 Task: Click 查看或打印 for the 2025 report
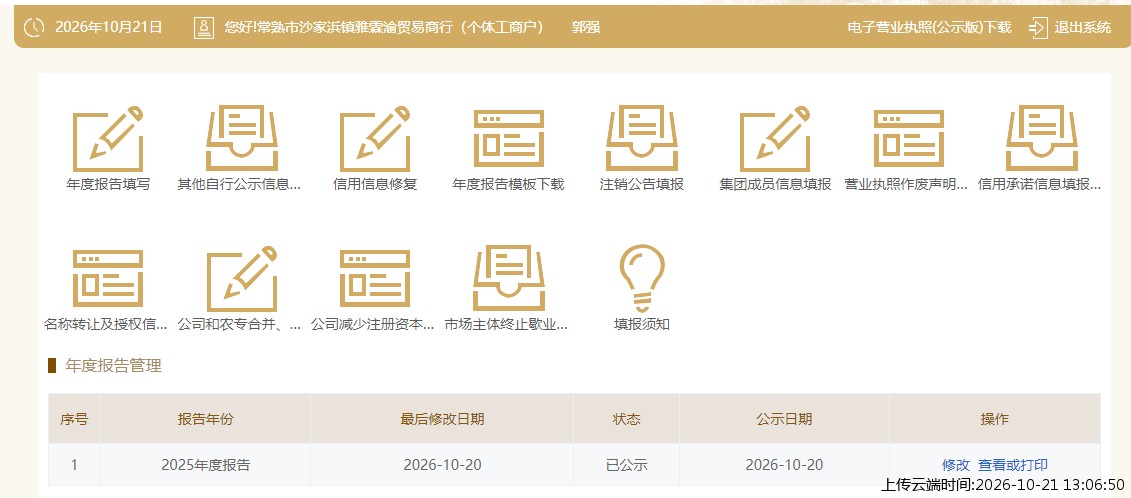point(1013,465)
